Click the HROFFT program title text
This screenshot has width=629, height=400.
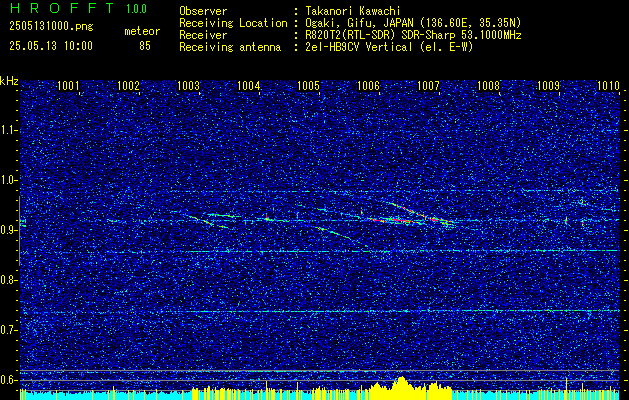(61, 8)
